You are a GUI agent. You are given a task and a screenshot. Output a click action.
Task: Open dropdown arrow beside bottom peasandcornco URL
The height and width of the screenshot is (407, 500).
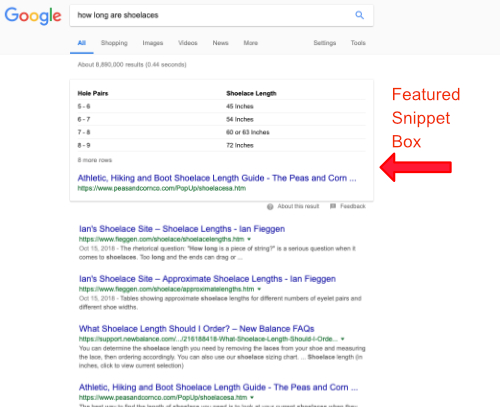252,397
